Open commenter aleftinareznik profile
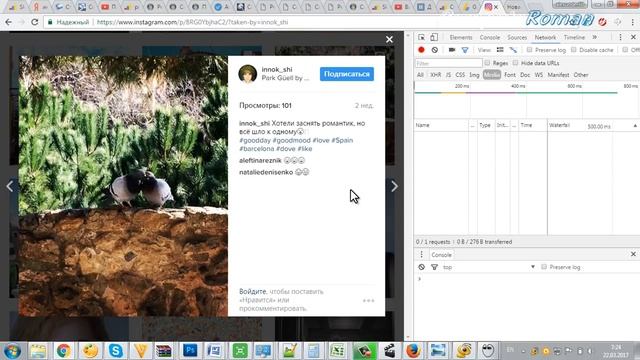Screen dimensions: 640x360 pyautogui.click(x=260, y=160)
